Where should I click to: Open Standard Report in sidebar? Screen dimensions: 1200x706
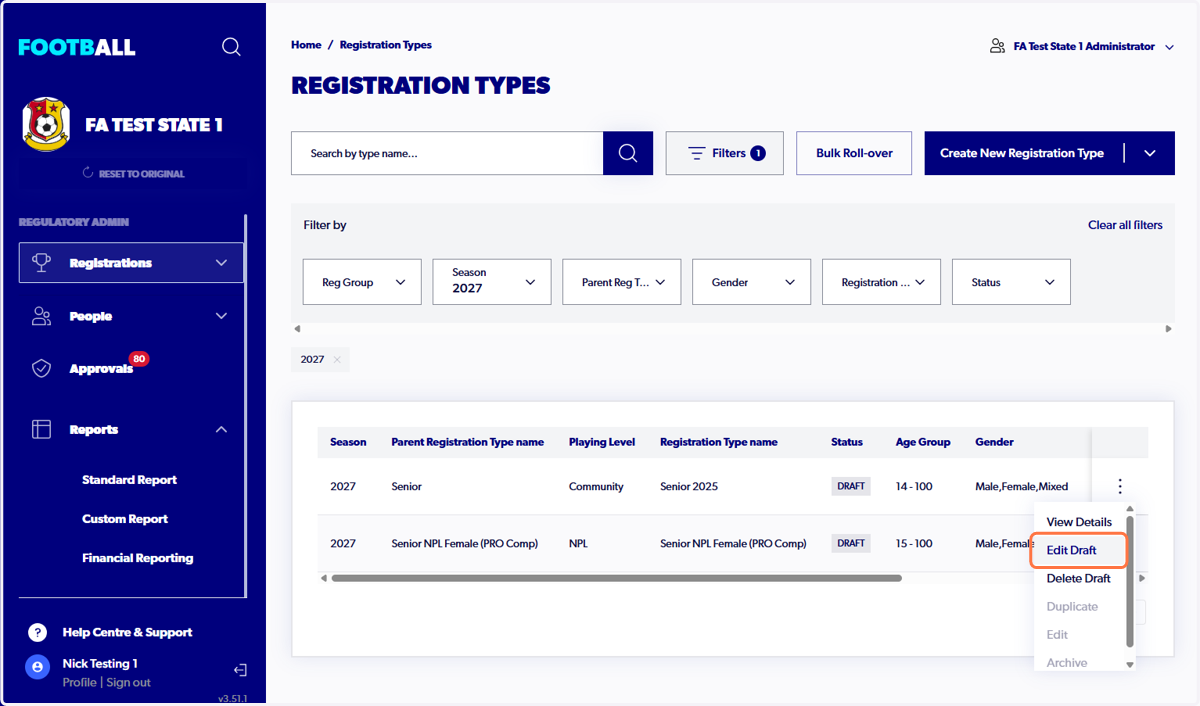(129, 480)
